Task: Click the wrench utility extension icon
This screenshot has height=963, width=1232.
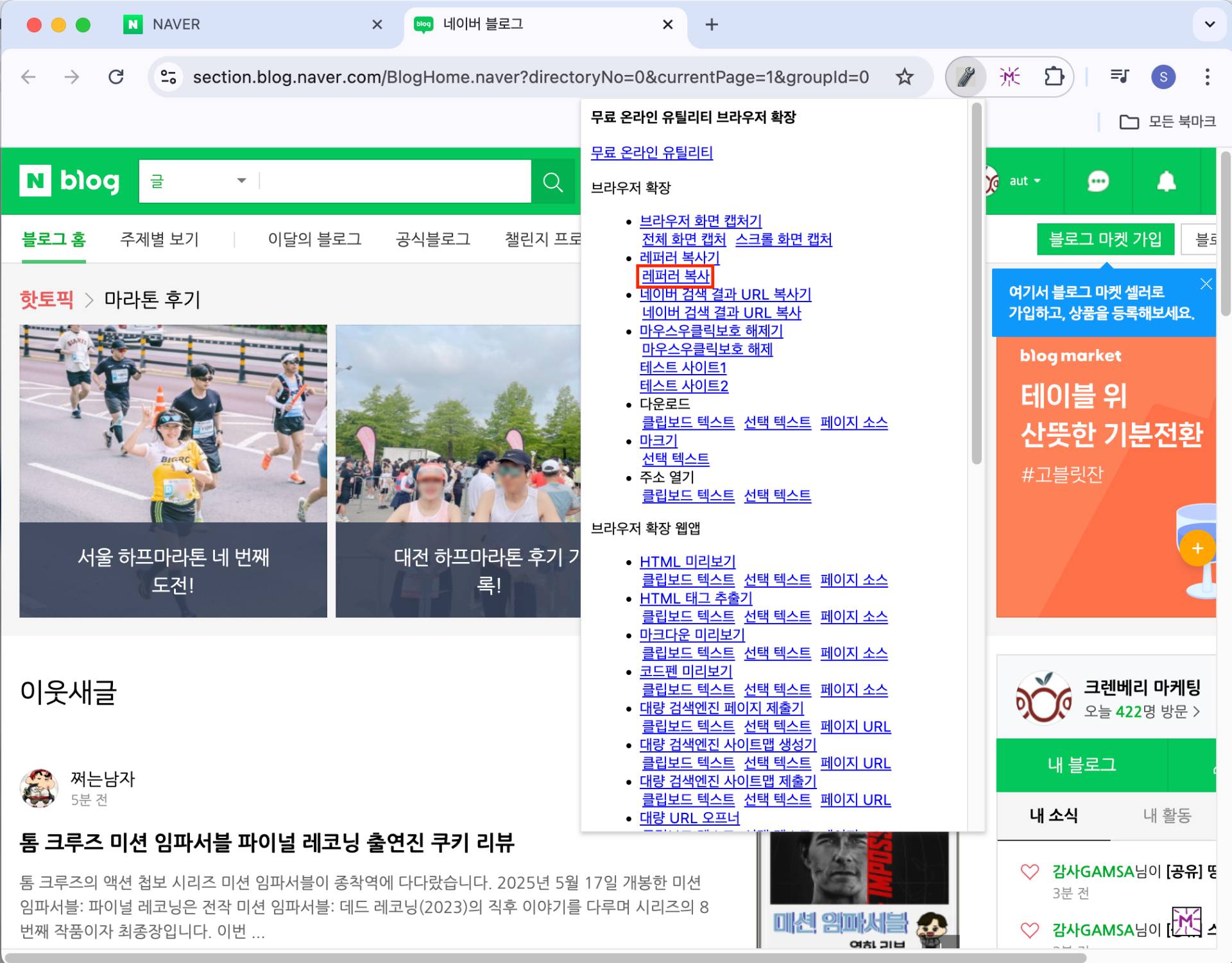Action: pos(966,77)
